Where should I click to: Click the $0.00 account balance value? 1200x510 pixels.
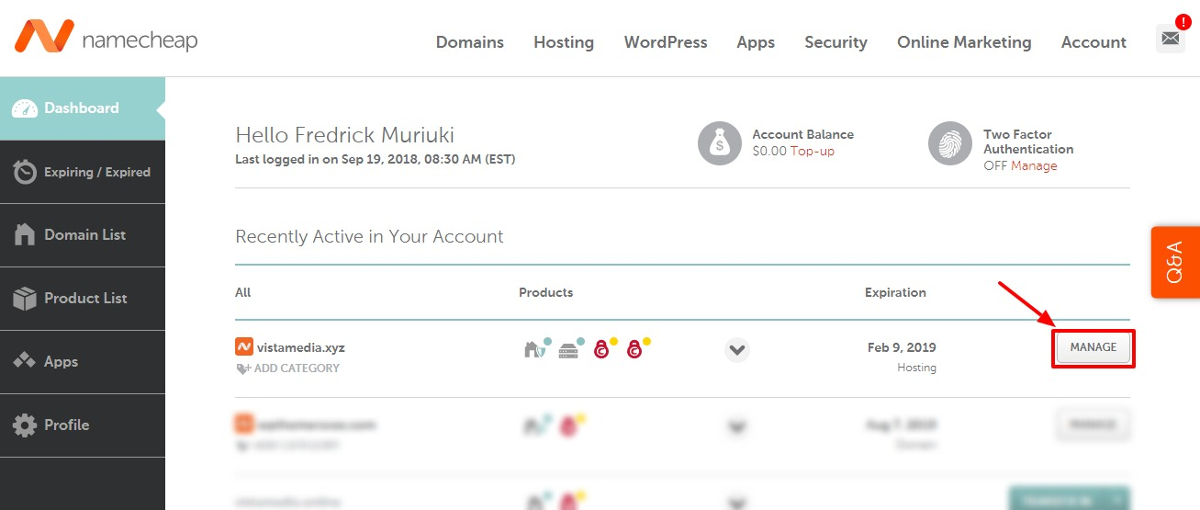[x=770, y=151]
